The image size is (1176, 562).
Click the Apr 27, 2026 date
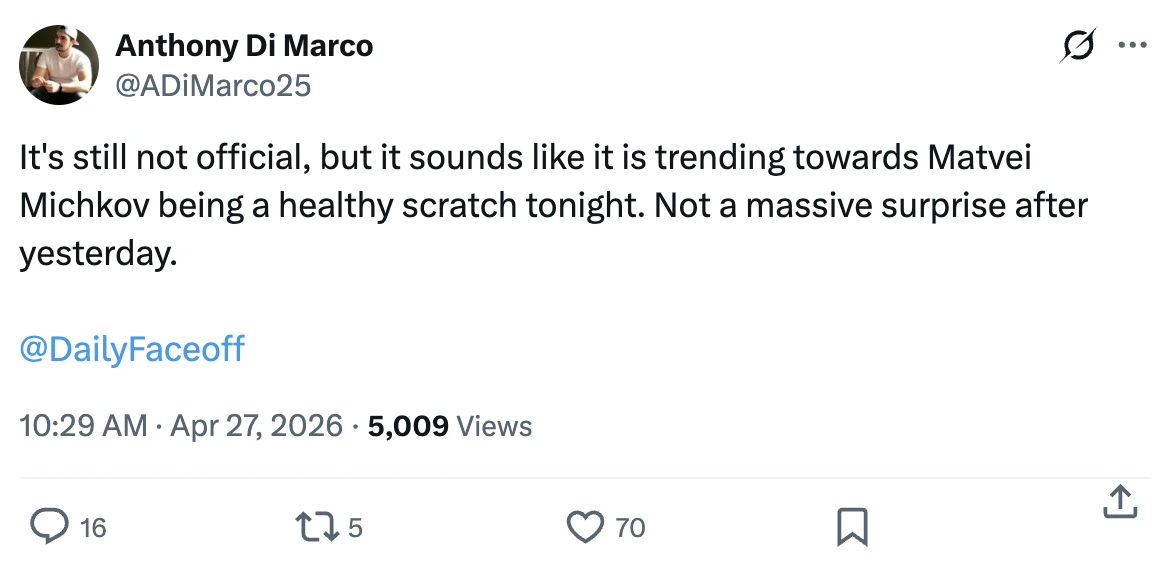pyautogui.click(x=257, y=426)
